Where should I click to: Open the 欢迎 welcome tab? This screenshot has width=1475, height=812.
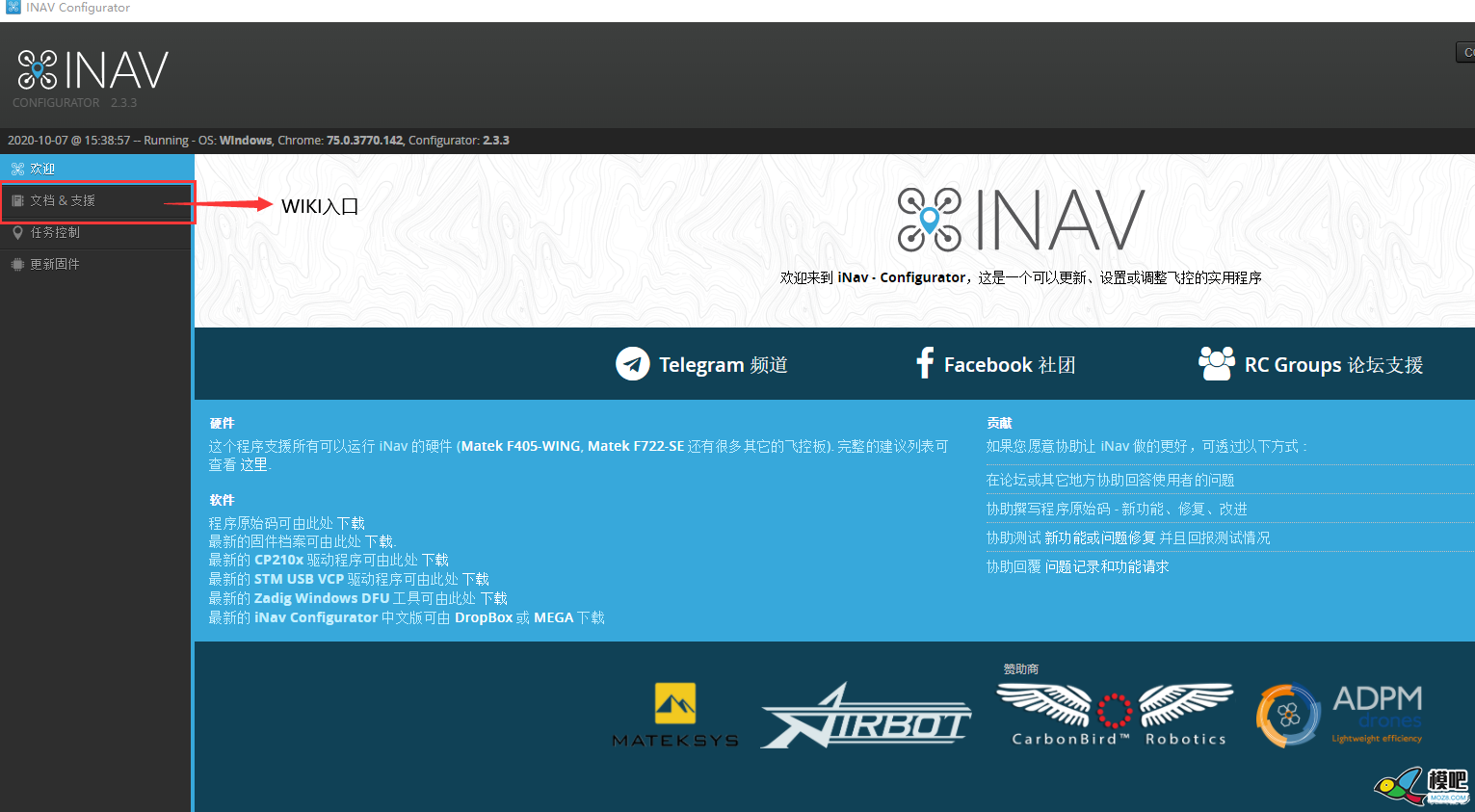click(x=96, y=169)
